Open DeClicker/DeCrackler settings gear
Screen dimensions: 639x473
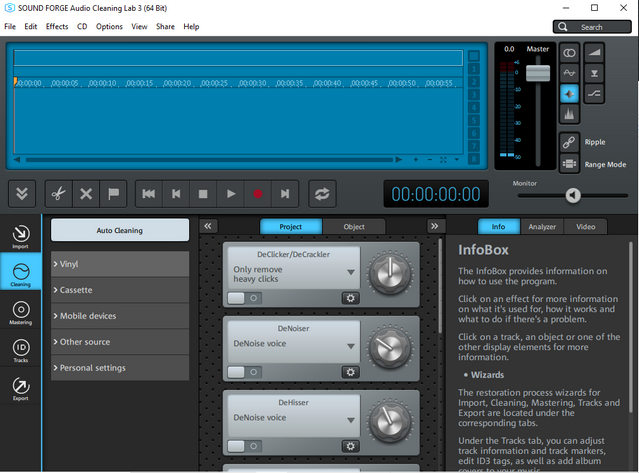[351, 298]
